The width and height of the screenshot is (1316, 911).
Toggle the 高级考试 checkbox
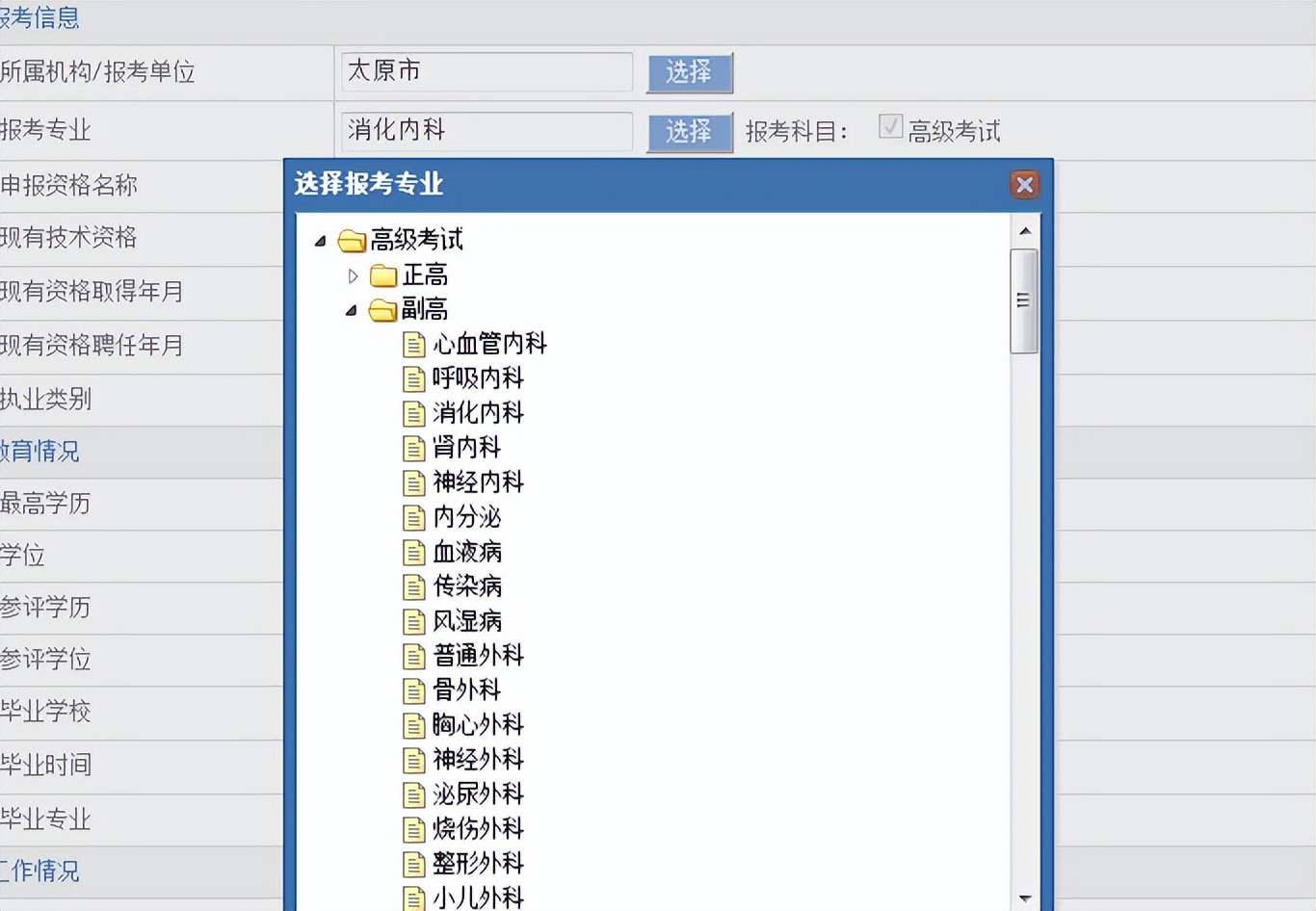pyautogui.click(x=888, y=127)
